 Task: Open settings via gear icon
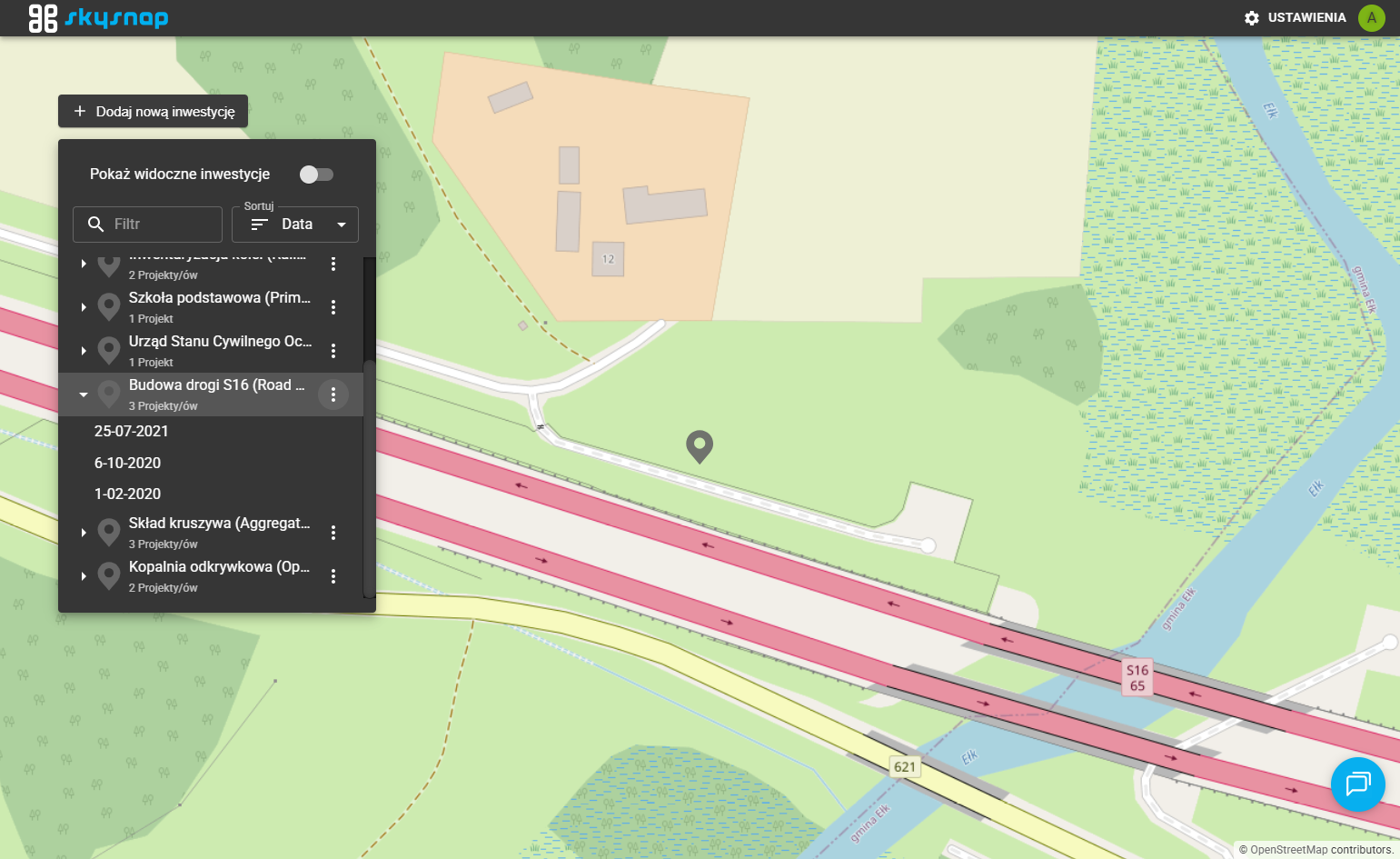point(1252,18)
